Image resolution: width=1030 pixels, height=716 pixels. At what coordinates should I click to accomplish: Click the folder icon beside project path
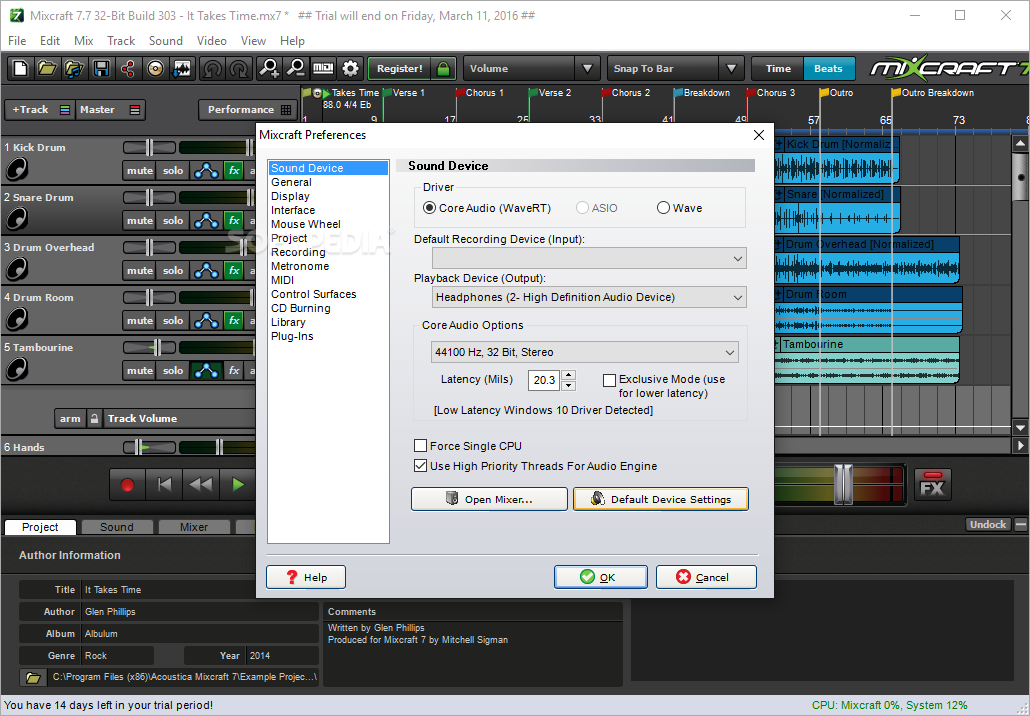33,677
